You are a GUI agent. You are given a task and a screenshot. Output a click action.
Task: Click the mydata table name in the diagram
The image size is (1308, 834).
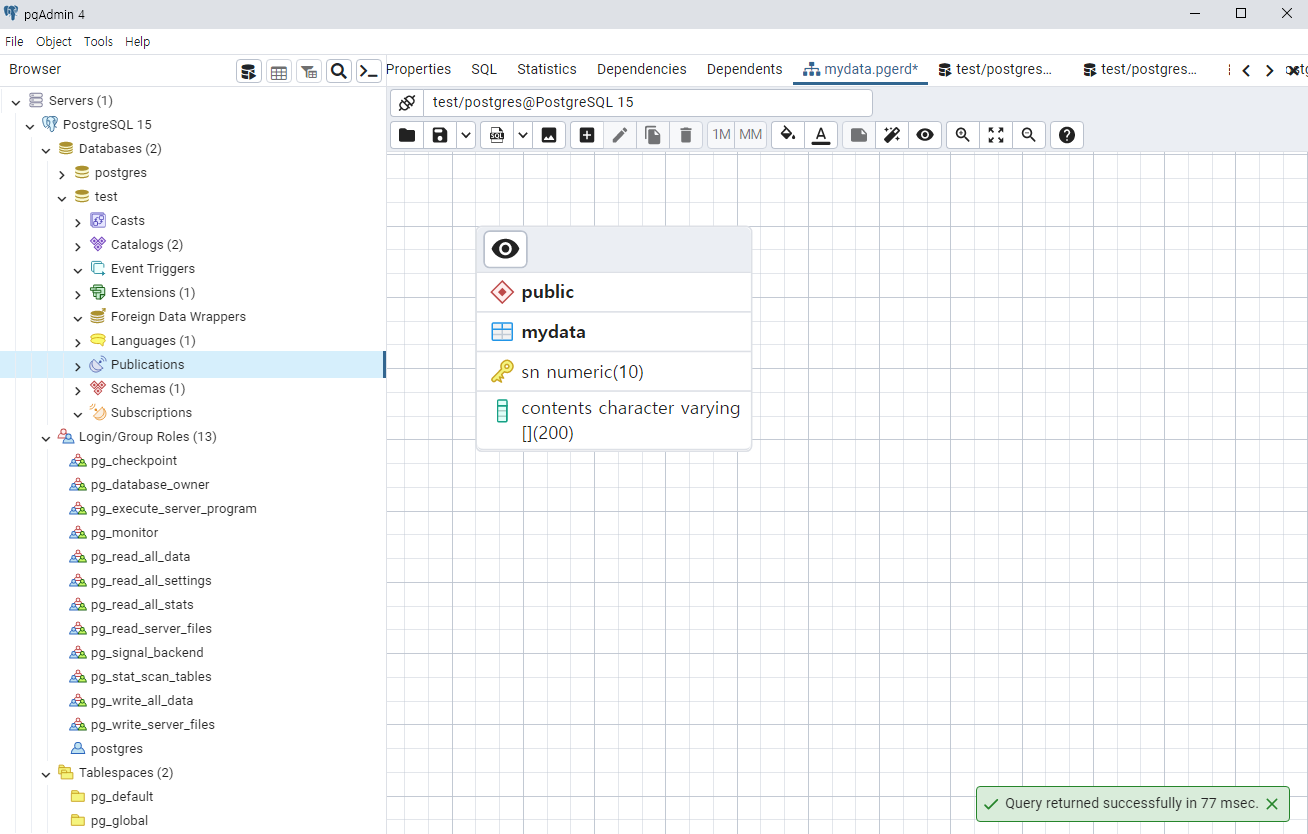tap(553, 332)
